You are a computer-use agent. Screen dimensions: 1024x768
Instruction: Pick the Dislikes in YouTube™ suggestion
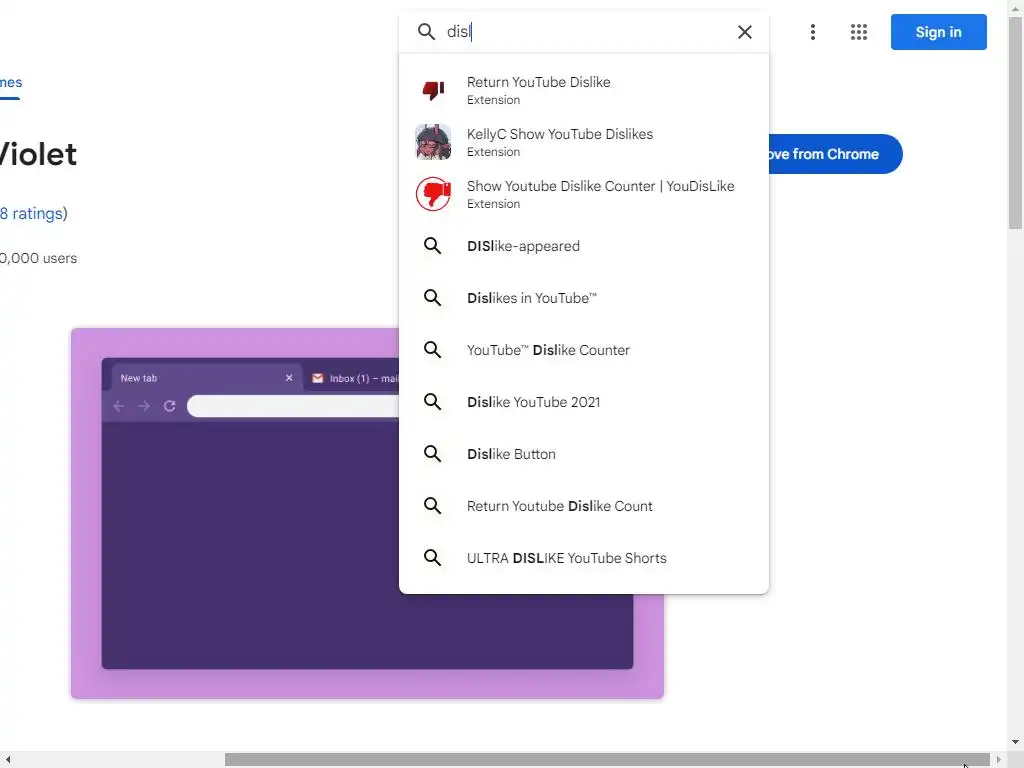click(x=584, y=298)
